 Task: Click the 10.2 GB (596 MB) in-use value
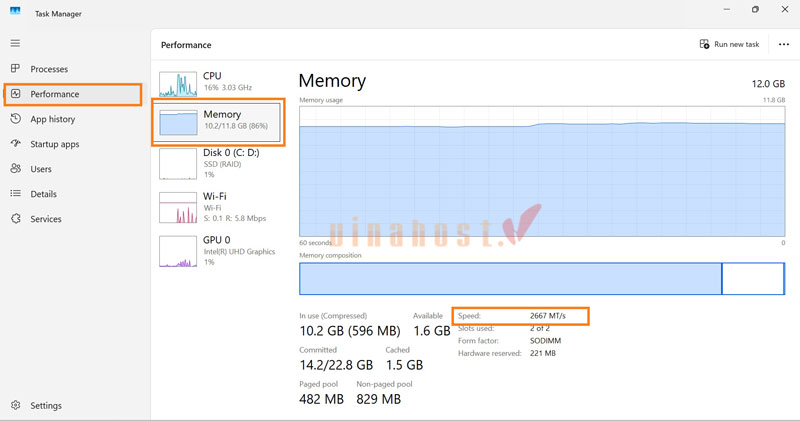coord(349,331)
